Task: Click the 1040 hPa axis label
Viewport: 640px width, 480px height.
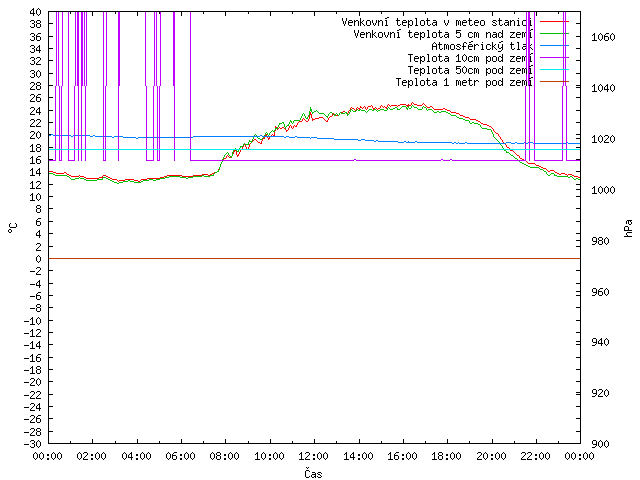Action: pyautogui.click(x=603, y=88)
